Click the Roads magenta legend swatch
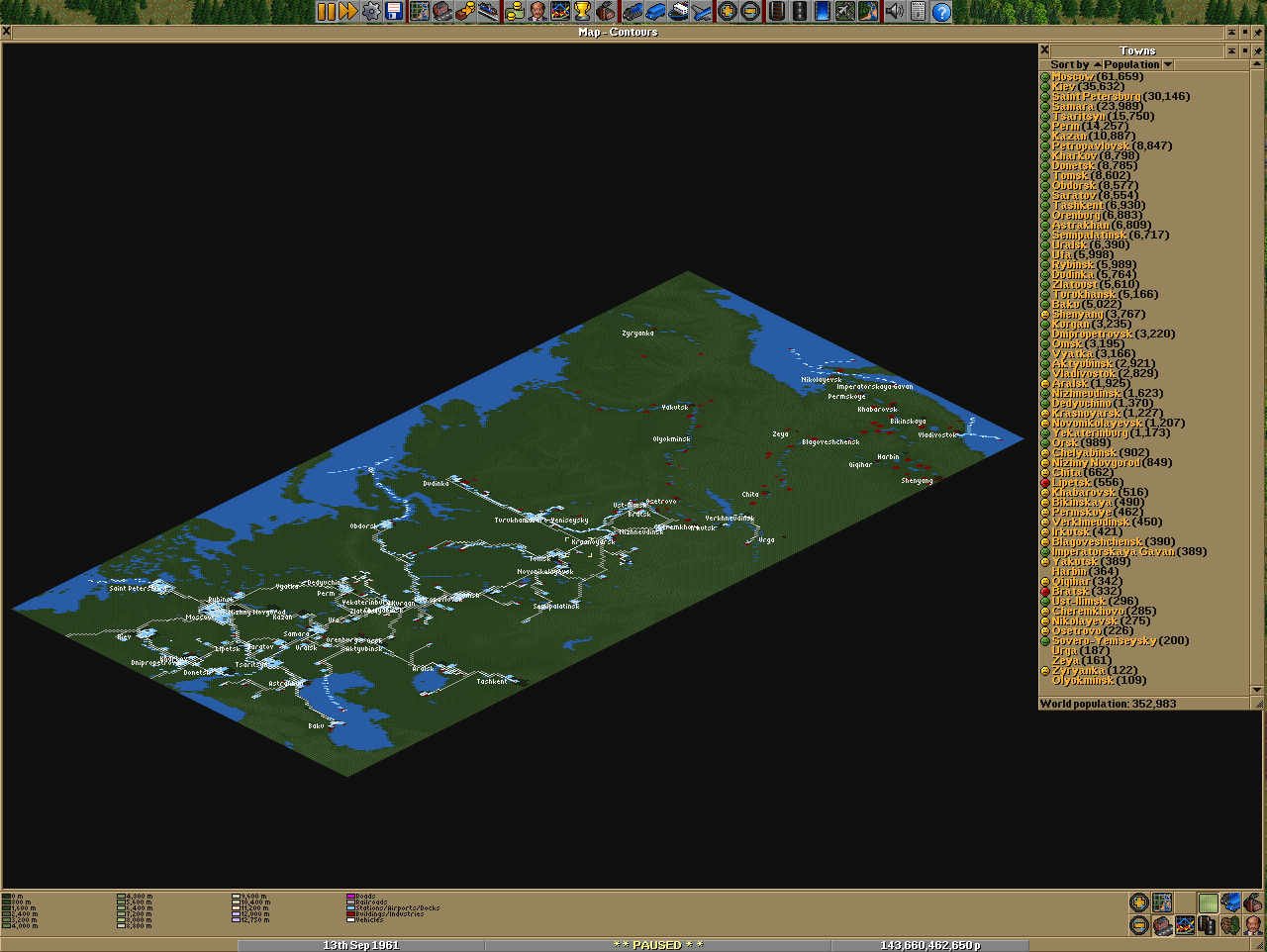The height and width of the screenshot is (952, 1267). (x=350, y=897)
